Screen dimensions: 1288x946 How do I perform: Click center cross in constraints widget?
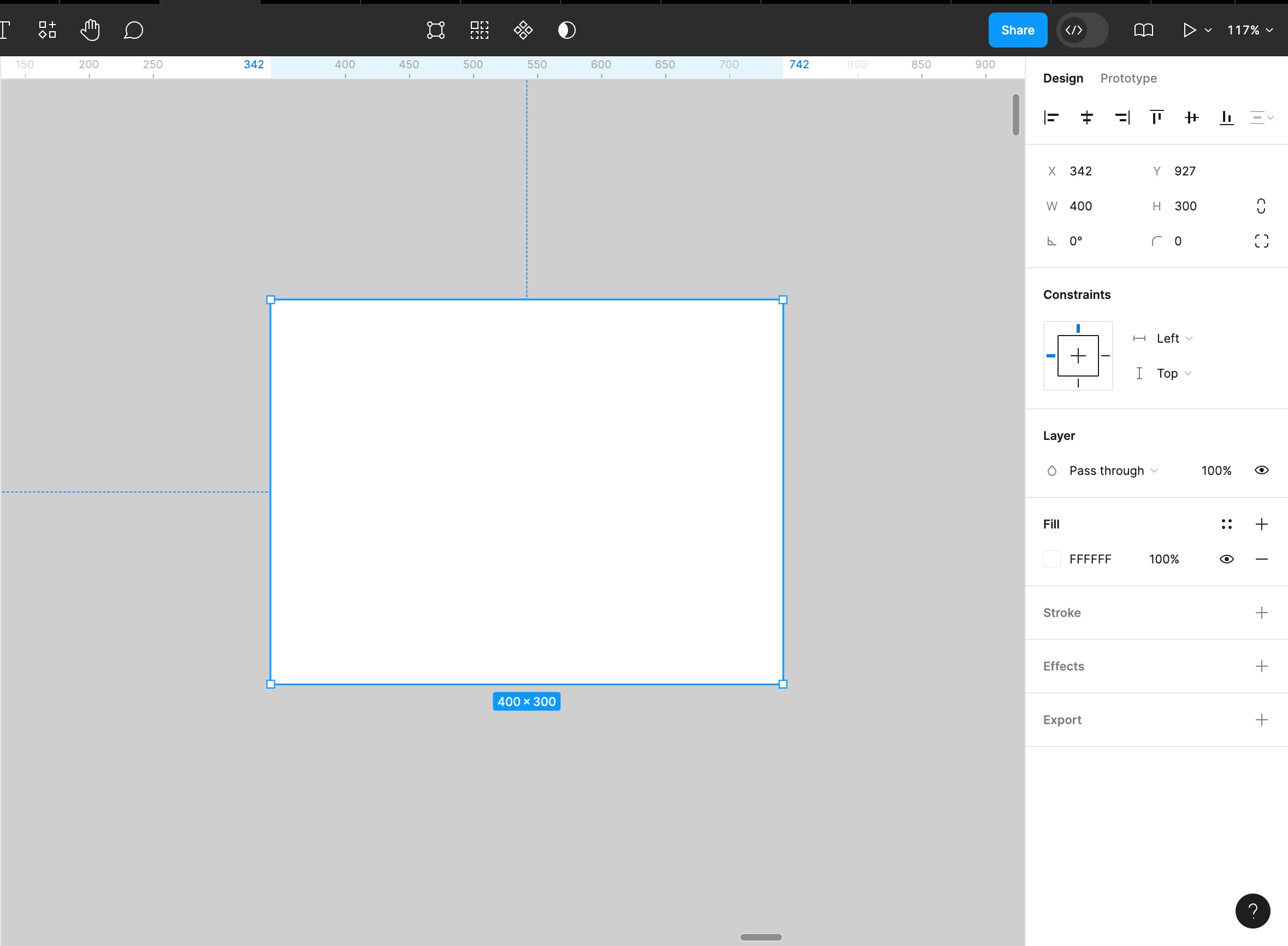[1078, 356]
